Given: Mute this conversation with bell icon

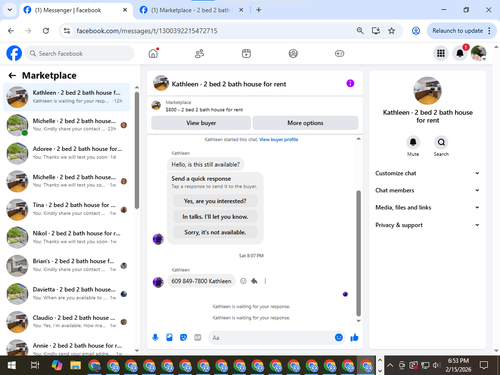Looking at the screenshot, I should (x=413, y=142).
